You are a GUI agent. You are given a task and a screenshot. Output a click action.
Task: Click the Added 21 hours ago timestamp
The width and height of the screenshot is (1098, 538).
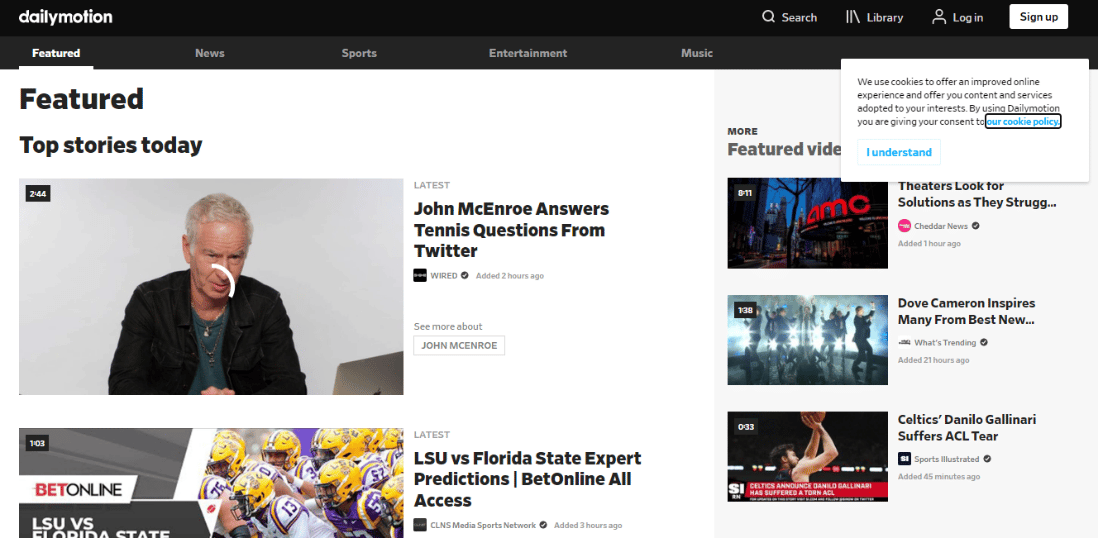[933, 360]
